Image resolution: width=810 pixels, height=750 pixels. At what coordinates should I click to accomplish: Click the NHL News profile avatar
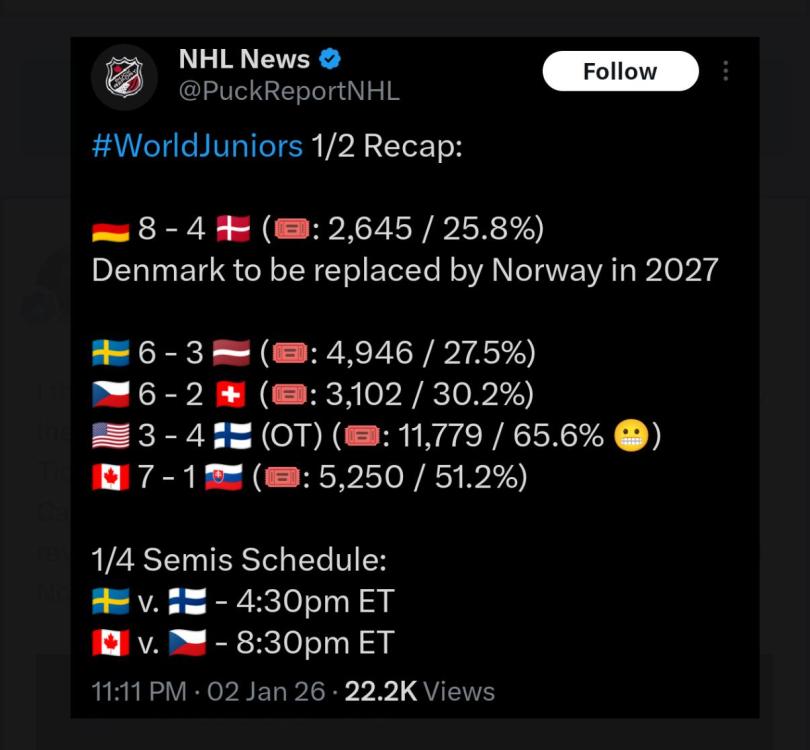(x=125, y=77)
